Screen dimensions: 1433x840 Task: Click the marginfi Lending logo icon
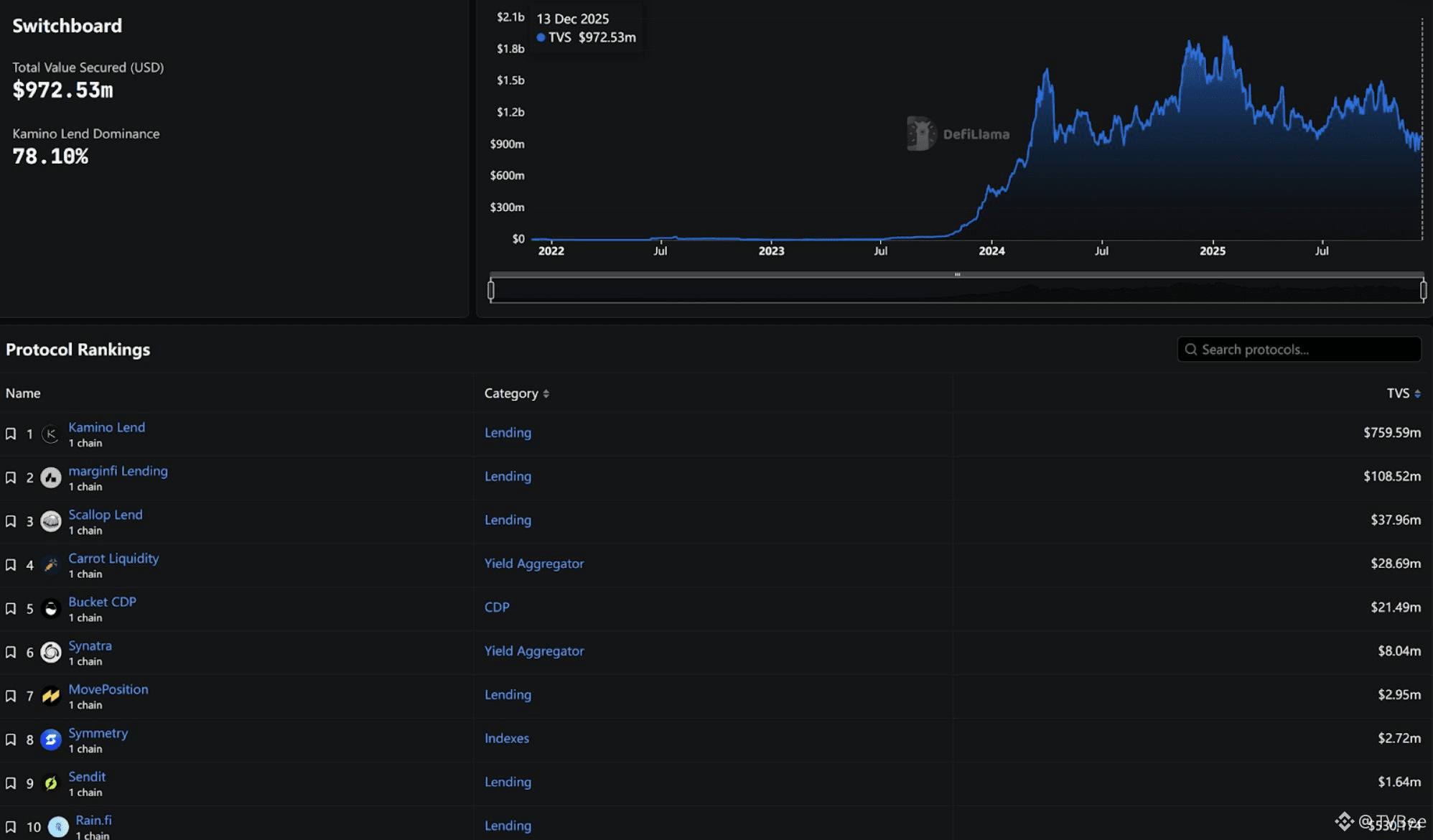(50, 477)
